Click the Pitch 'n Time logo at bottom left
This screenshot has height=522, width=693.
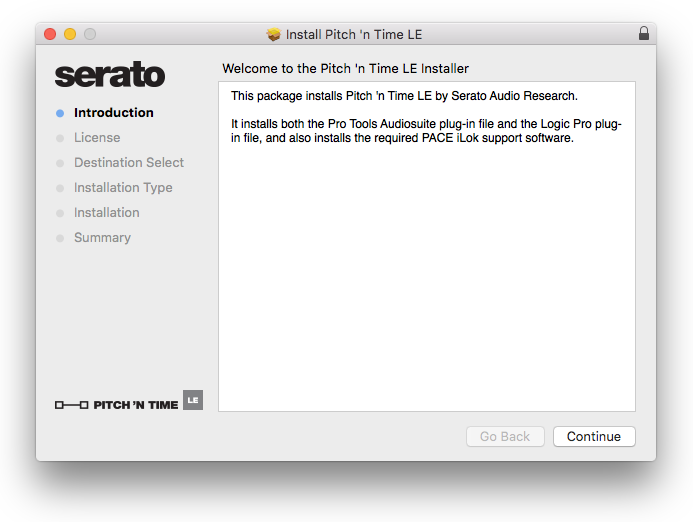[117, 405]
